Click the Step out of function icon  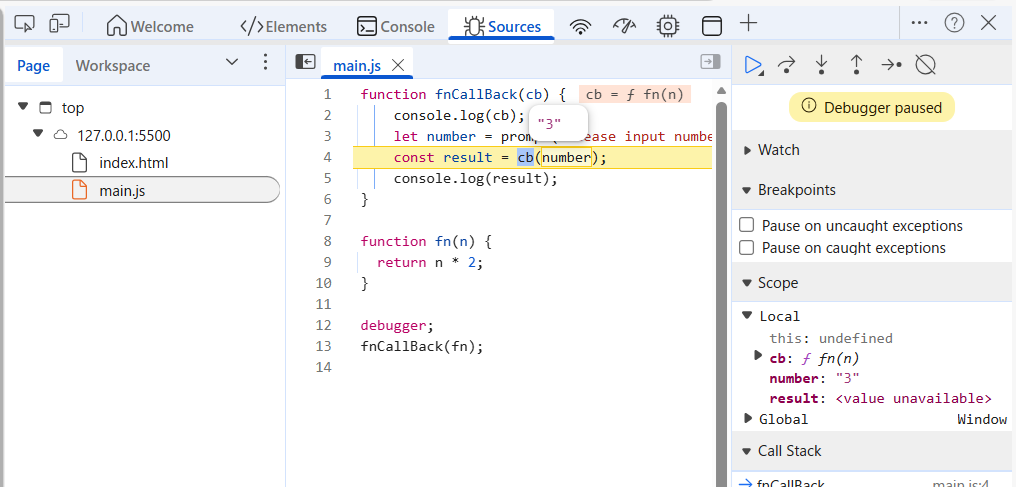pyautogui.click(x=856, y=65)
